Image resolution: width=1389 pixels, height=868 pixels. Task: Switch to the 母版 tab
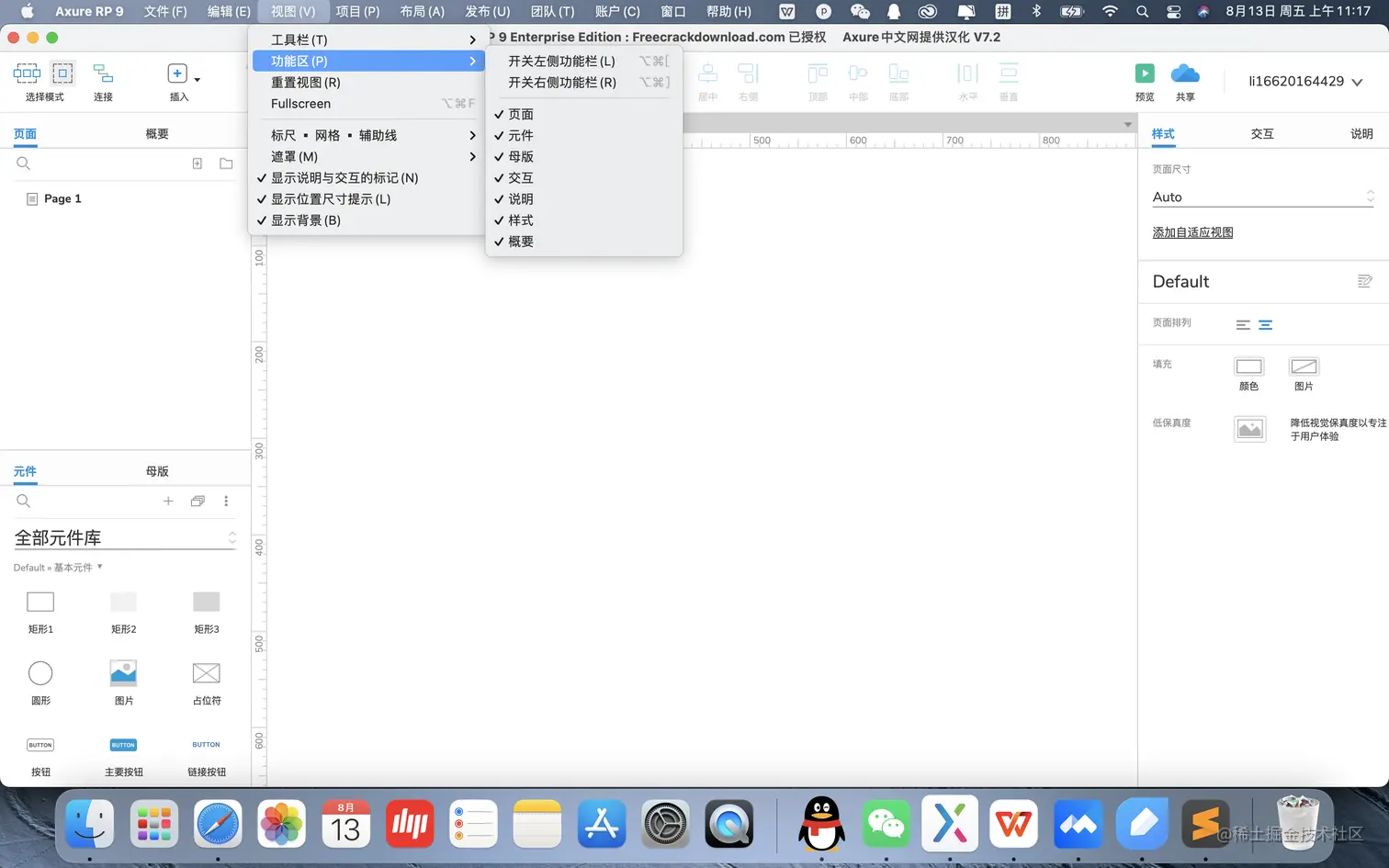(157, 471)
